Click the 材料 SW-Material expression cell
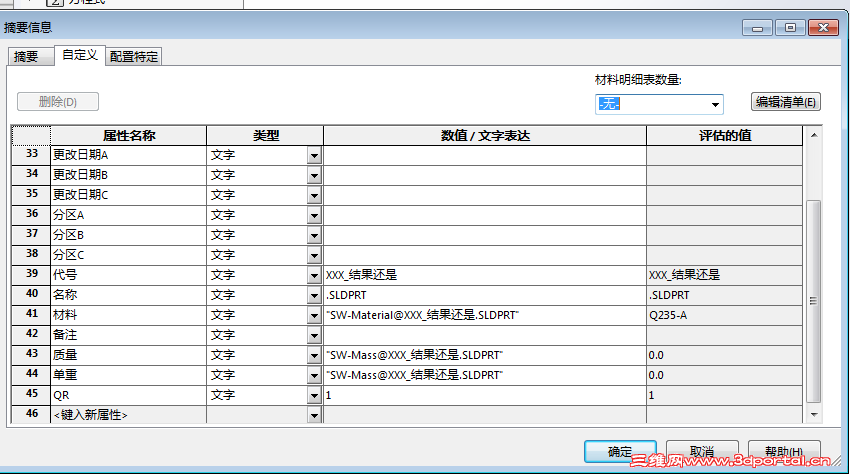The height and width of the screenshot is (474, 850). point(485,315)
